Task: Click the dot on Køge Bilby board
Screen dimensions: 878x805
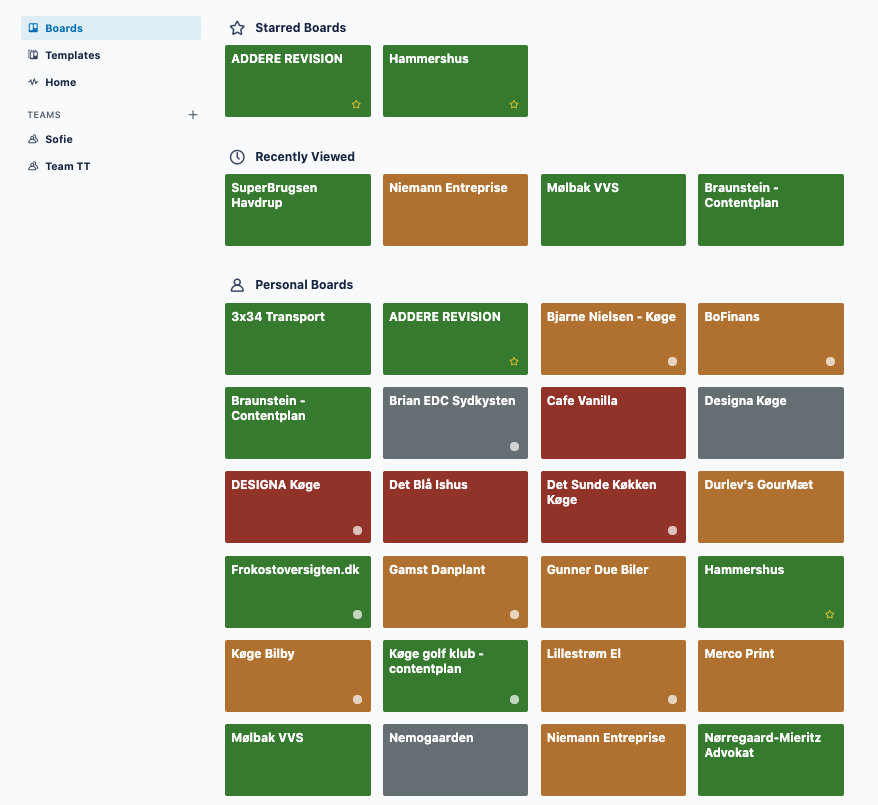Action: coord(357,699)
